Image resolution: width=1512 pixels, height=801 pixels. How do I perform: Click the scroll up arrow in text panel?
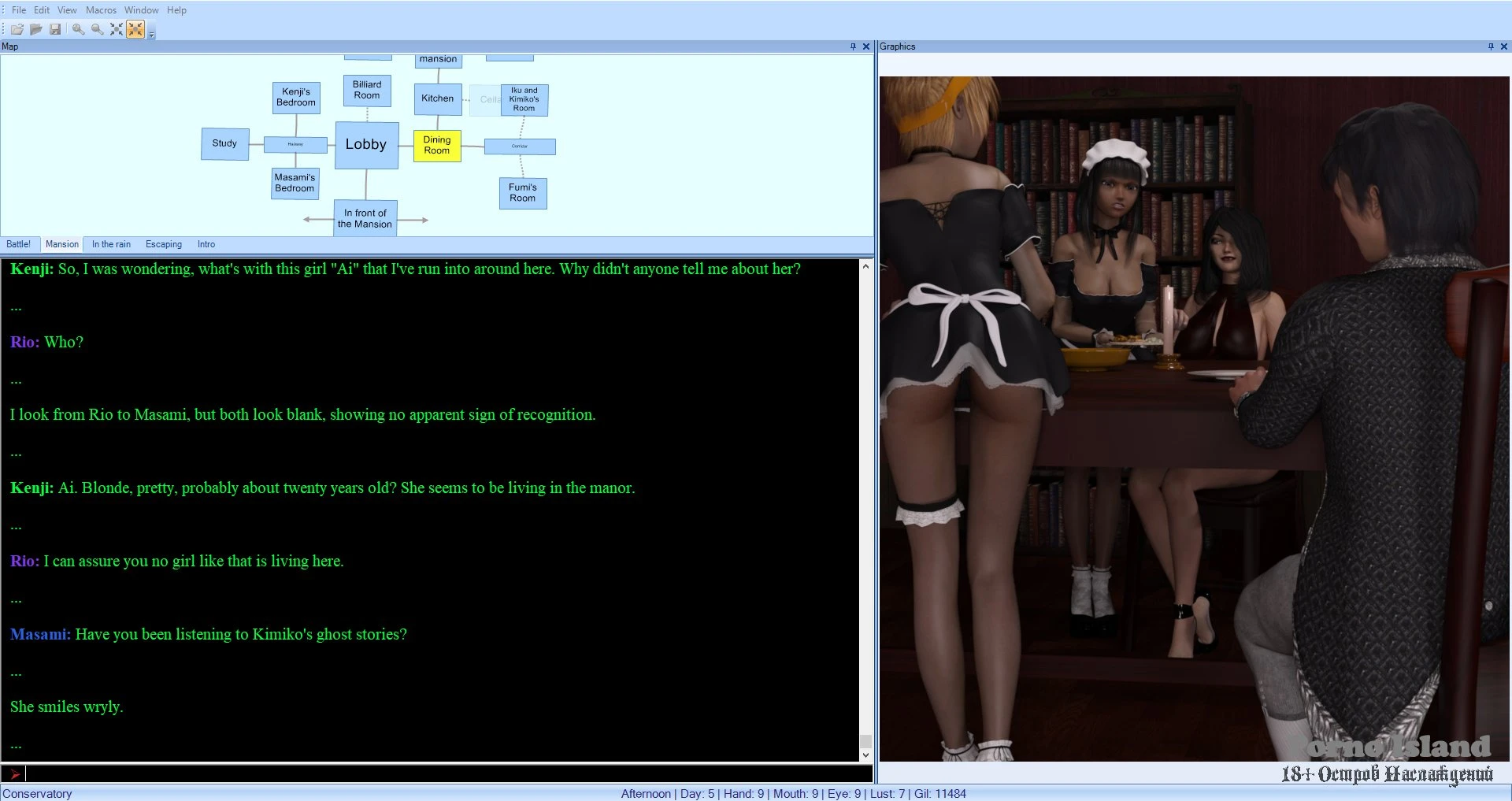[865, 266]
